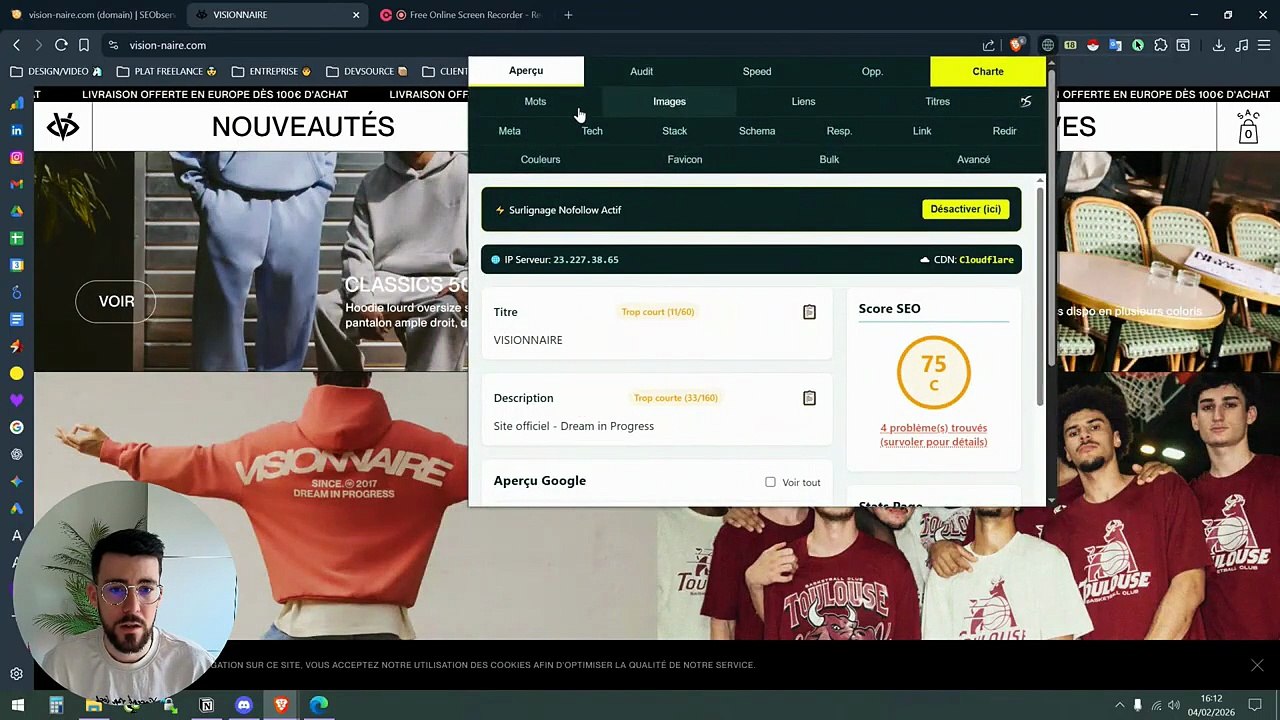Image resolution: width=1280 pixels, height=720 pixels.
Task: Click the VOIR button on banner
Action: pyautogui.click(x=116, y=301)
